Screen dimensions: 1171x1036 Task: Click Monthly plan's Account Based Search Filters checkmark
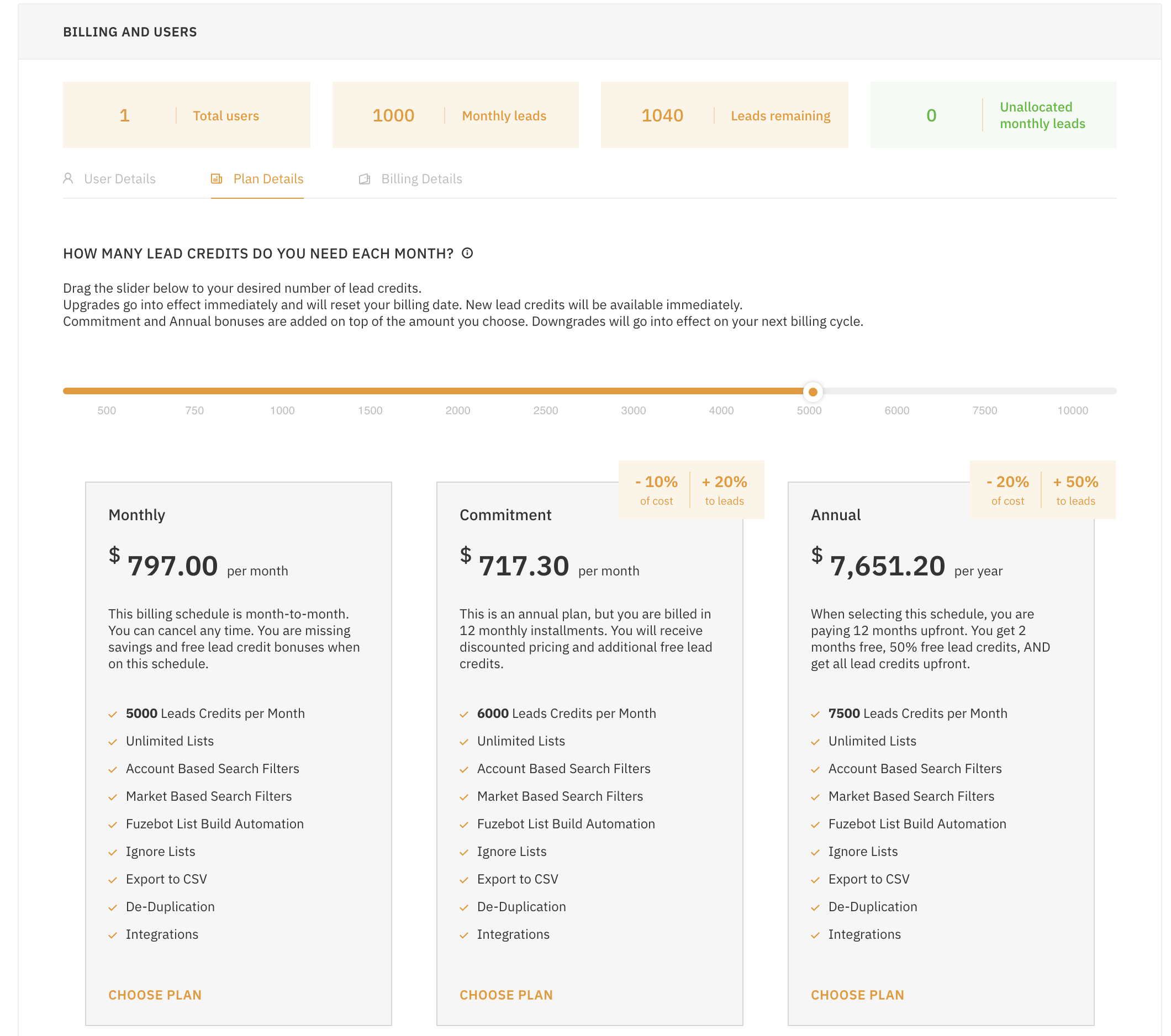pos(113,769)
